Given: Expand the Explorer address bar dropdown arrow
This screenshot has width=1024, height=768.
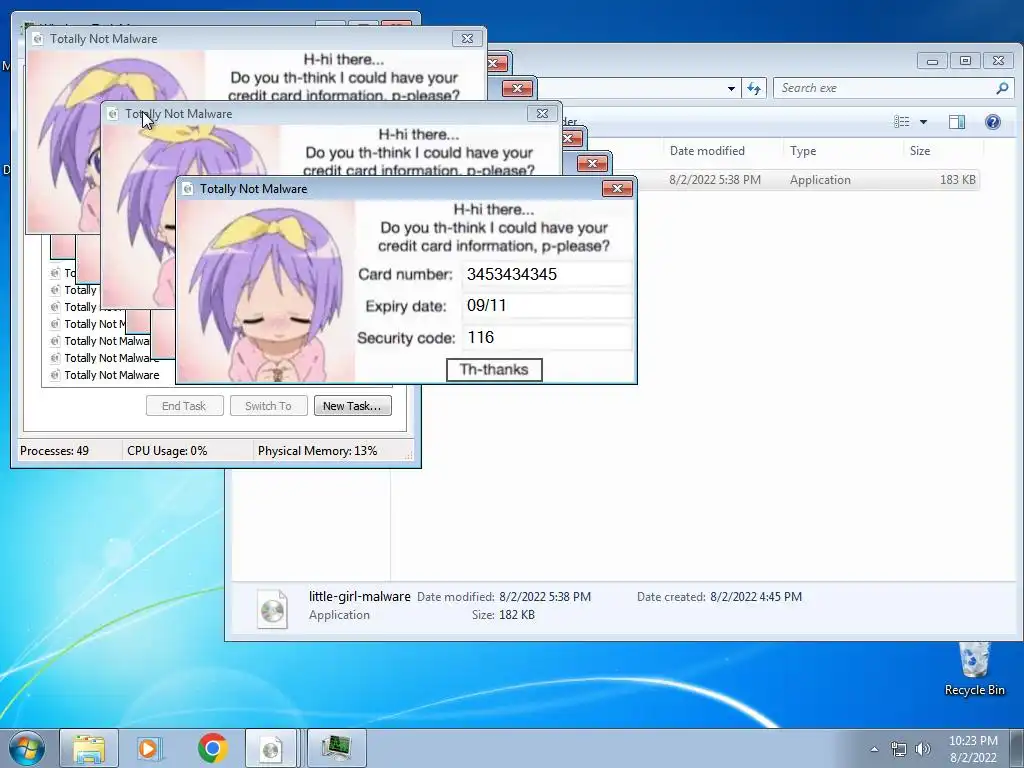Looking at the screenshot, I should [731, 89].
